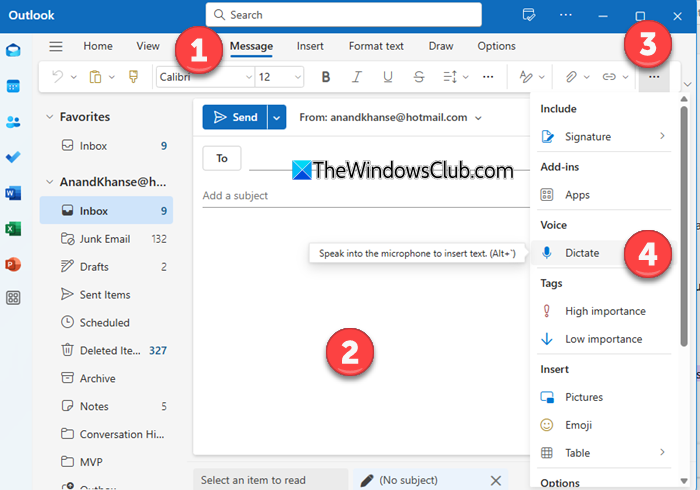This screenshot has width=700, height=490.
Task: Apply Strikethrough formatting
Action: coord(418,77)
